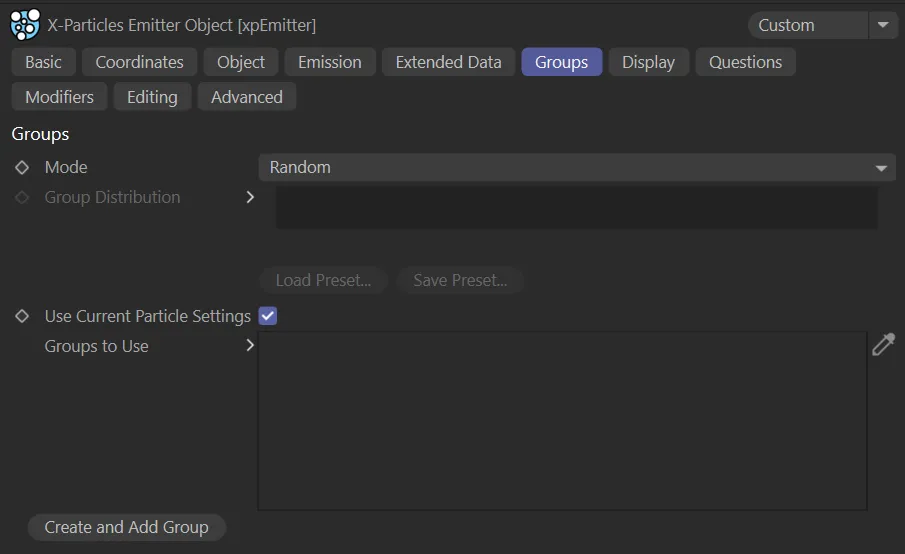Screen dimensions: 905x554
Task: Open the Advanced tab
Action: tap(247, 97)
